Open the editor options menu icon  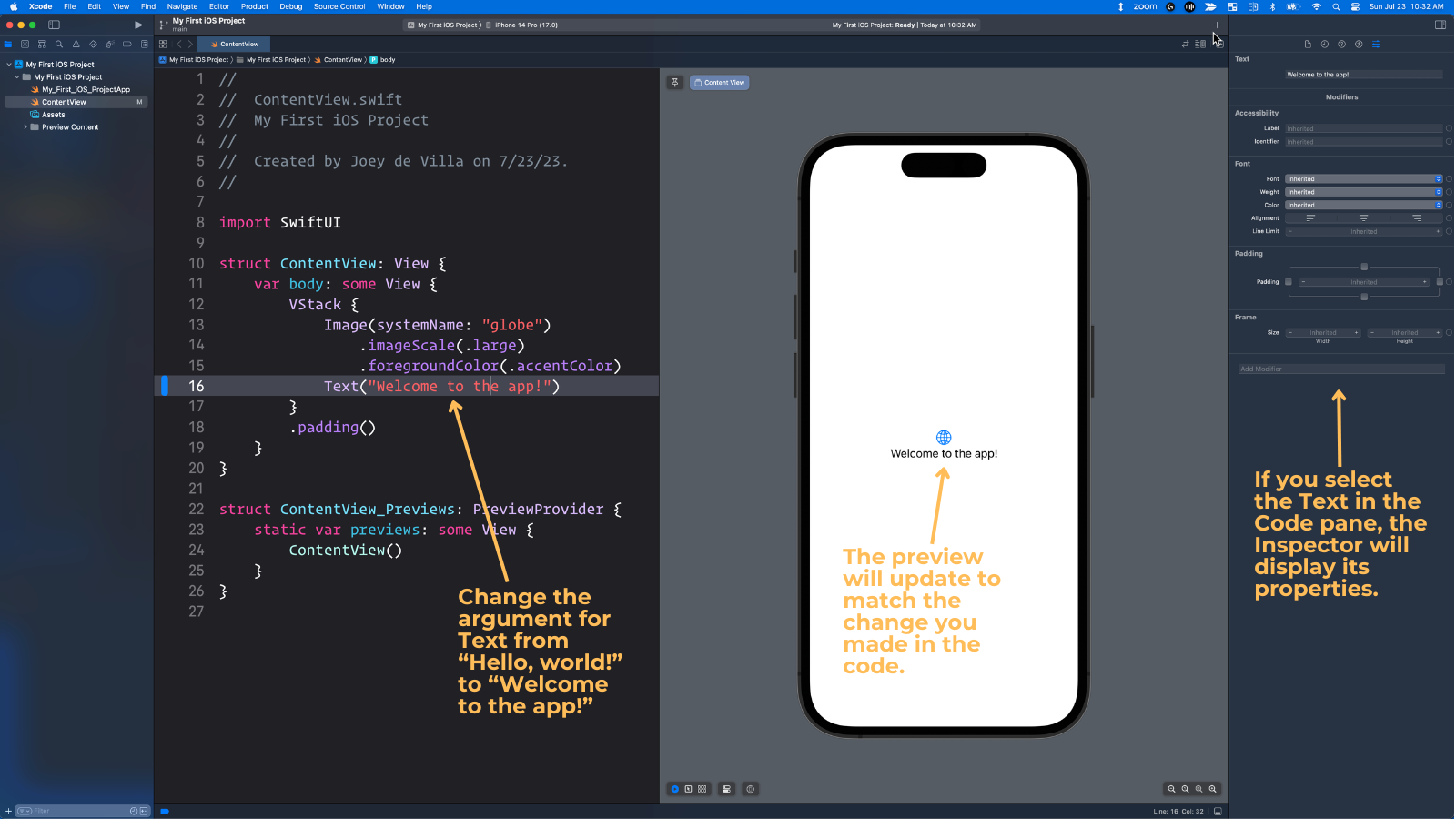(1201, 44)
